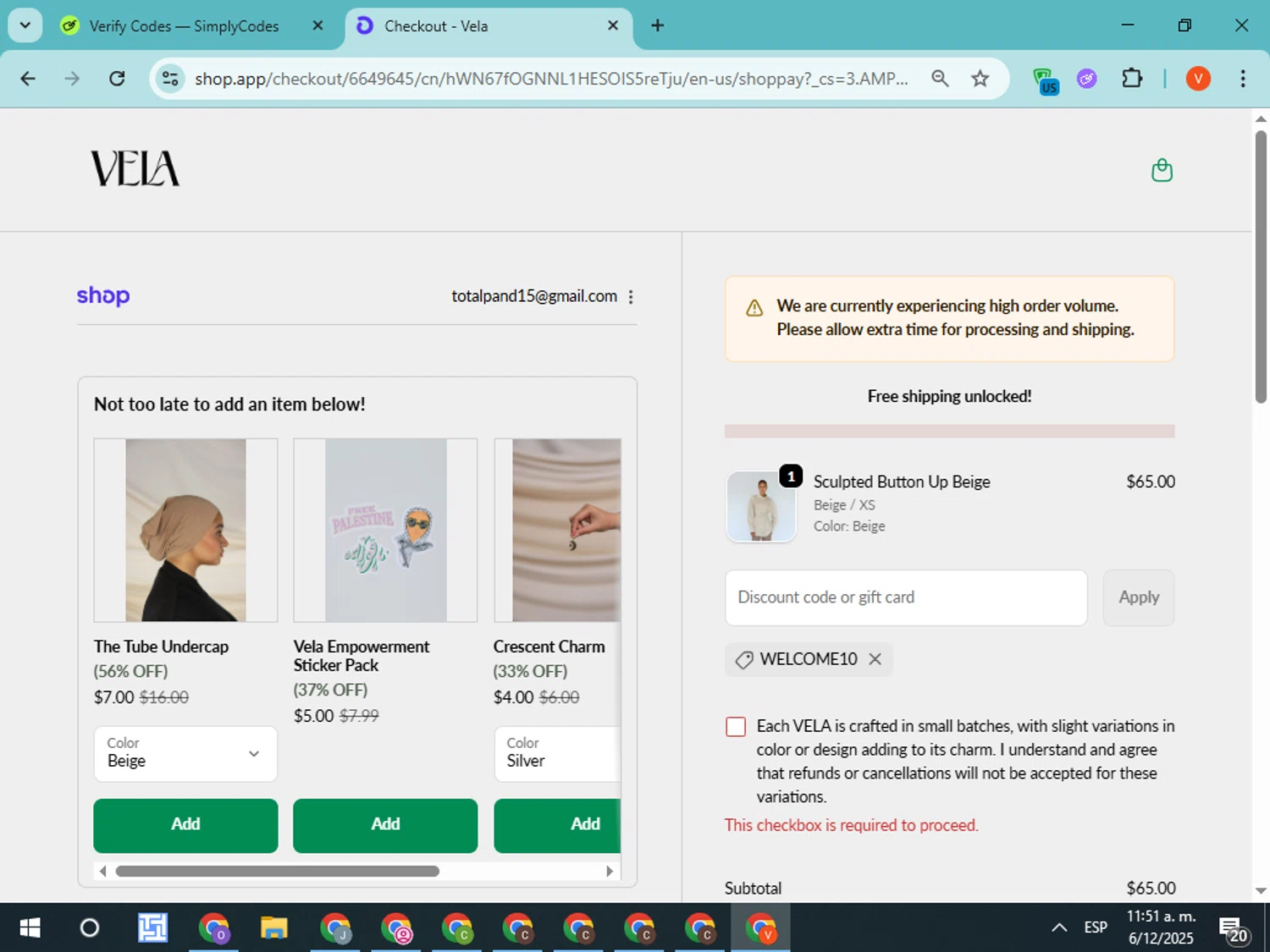1270x952 pixels.
Task: Open the tab search dropdown arrow
Action: [25, 25]
